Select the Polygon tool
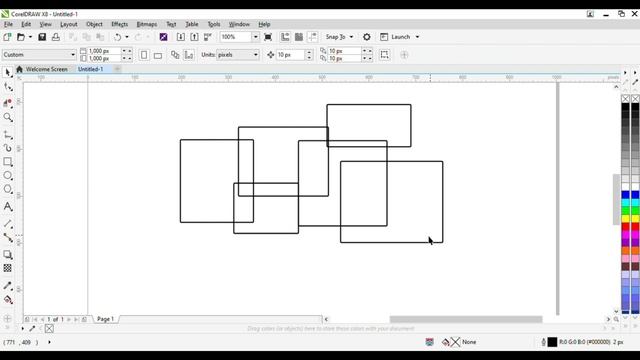Image resolution: width=640 pixels, height=360 pixels. tap(8, 189)
